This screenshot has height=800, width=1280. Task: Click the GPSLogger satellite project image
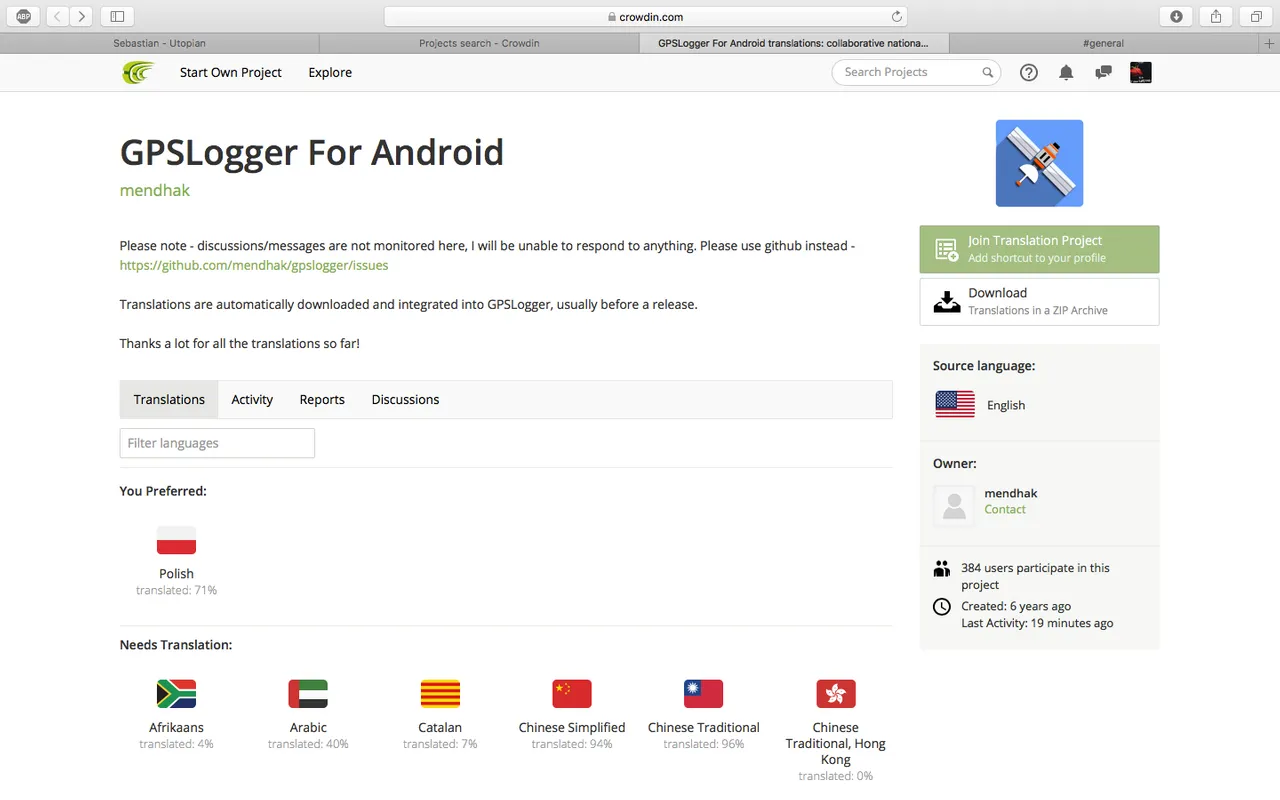click(x=1039, y=163)
